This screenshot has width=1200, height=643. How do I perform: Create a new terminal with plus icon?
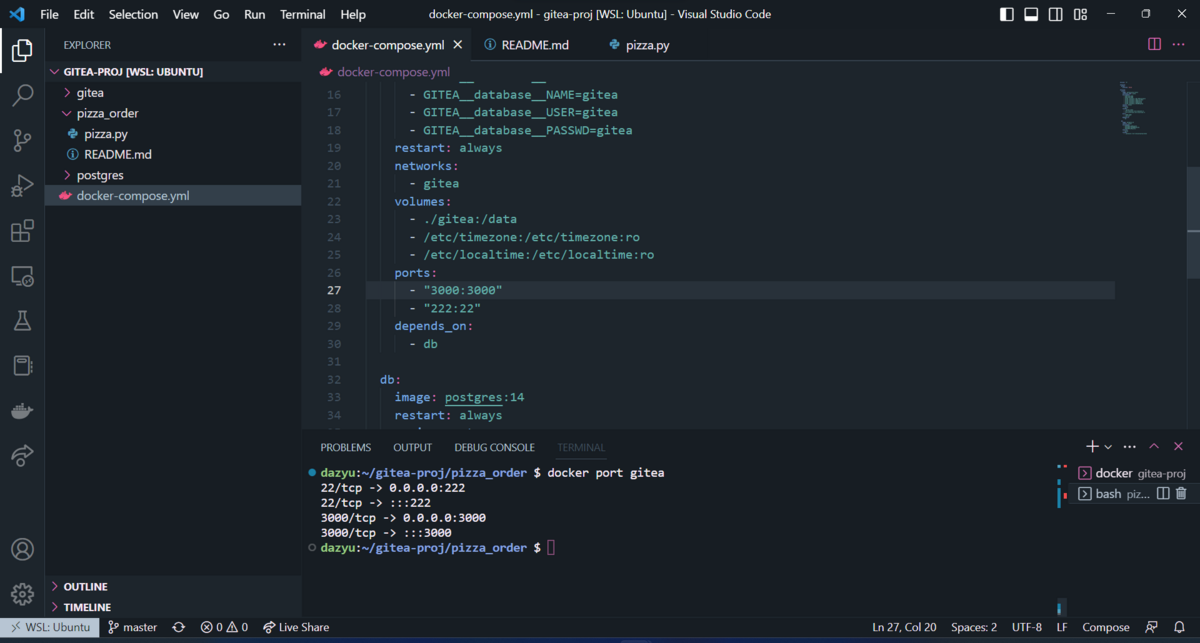point(1092,447)
